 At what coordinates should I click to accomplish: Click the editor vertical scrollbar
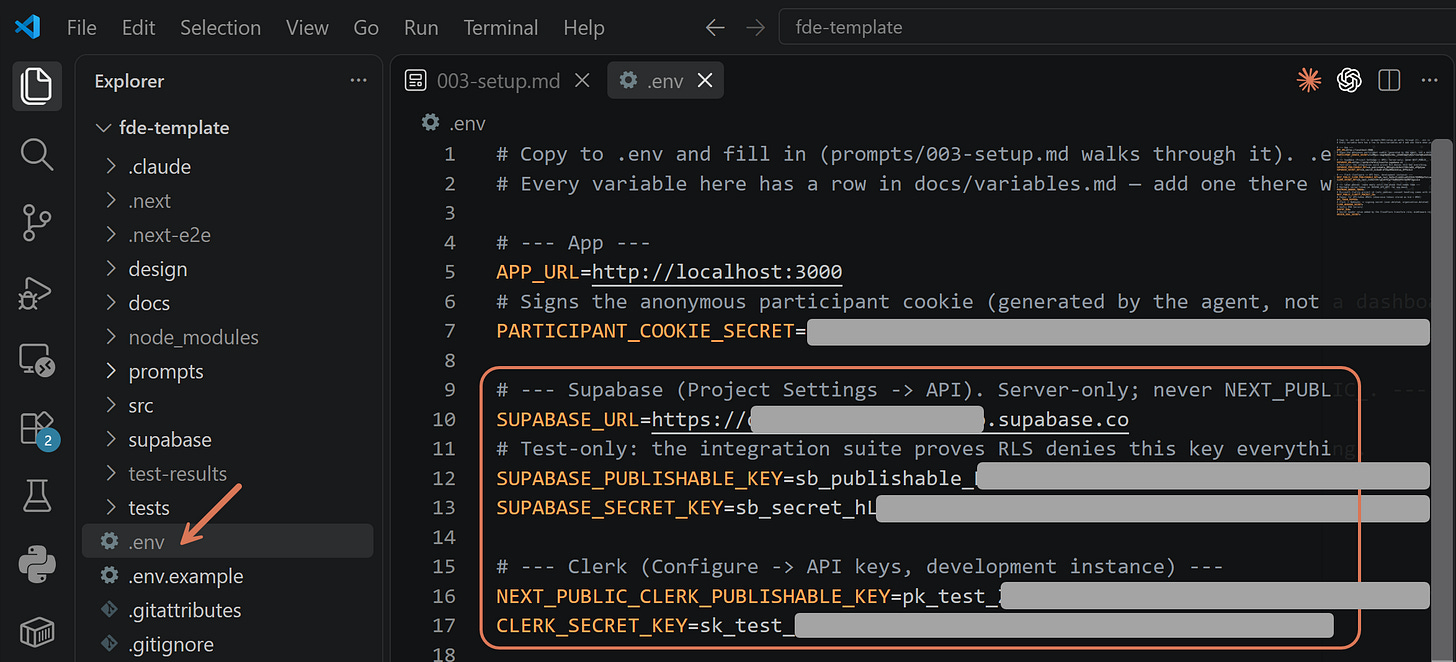(1442, 400)
